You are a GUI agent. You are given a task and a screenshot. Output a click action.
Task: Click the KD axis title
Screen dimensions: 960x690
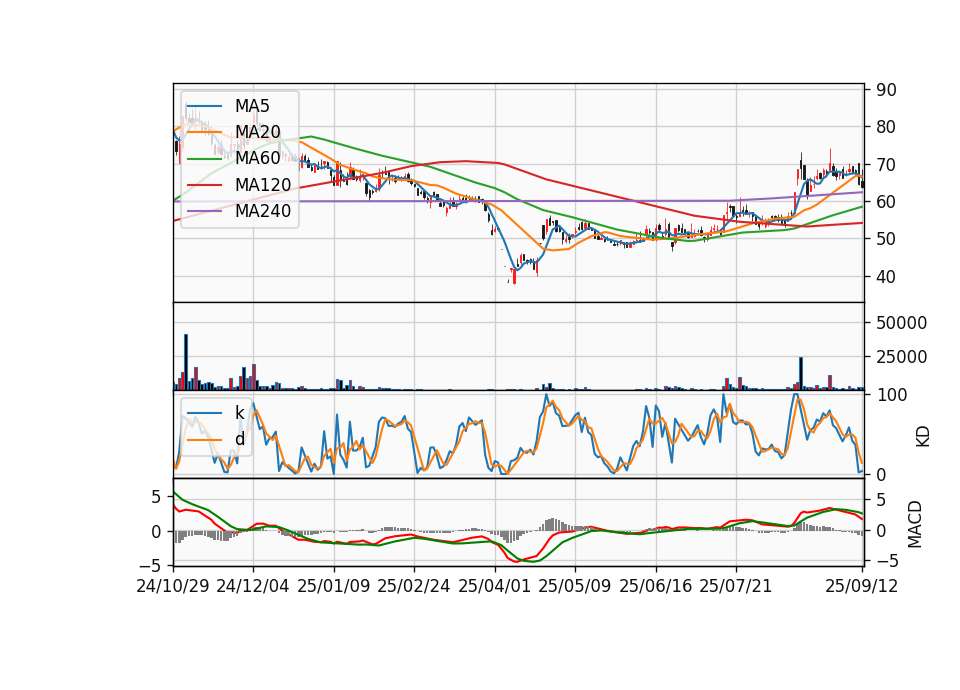(923, 437)
